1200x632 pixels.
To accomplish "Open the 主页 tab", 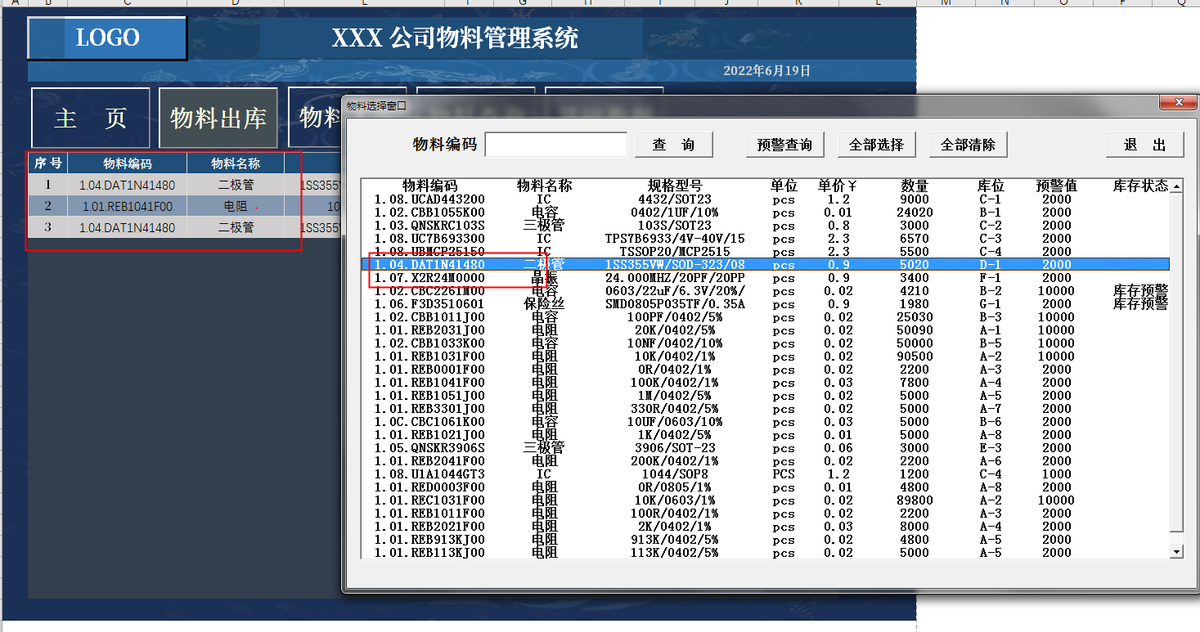I will click(x=91, y=118).
